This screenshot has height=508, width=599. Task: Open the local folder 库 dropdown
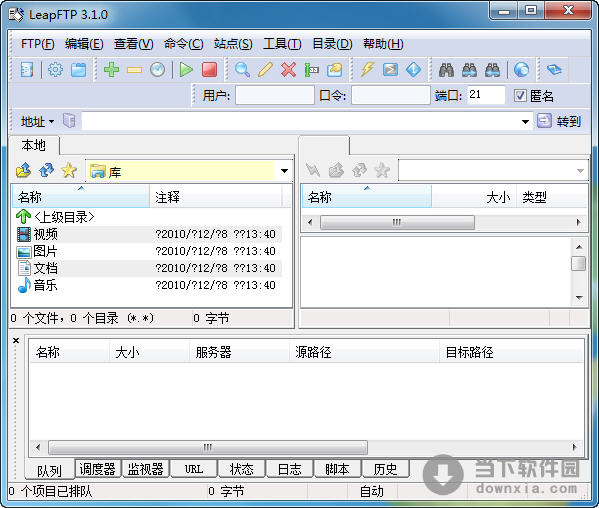pyautogui.click(x=284, y=171)
